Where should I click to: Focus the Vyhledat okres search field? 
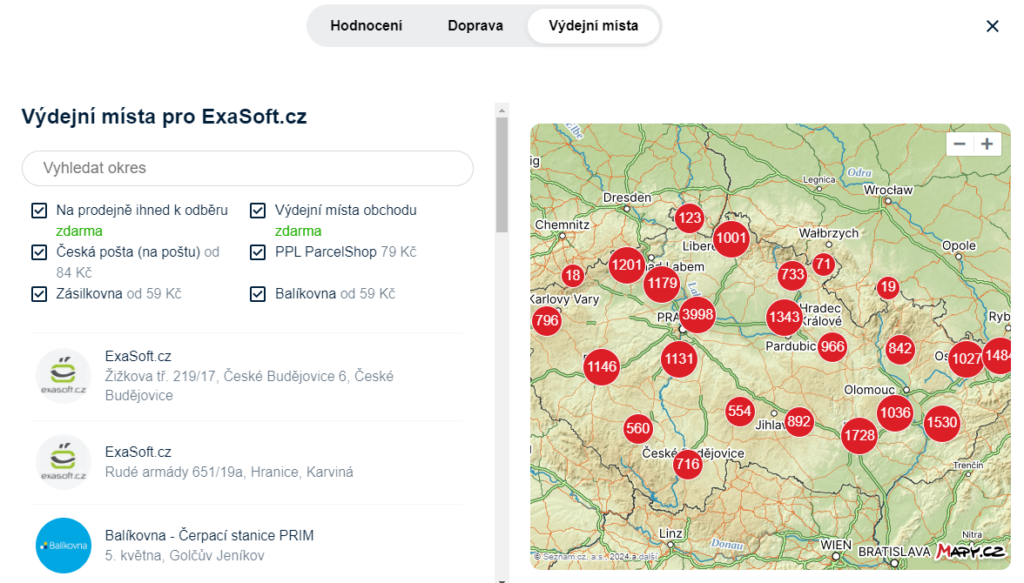[x=248, y=168]
